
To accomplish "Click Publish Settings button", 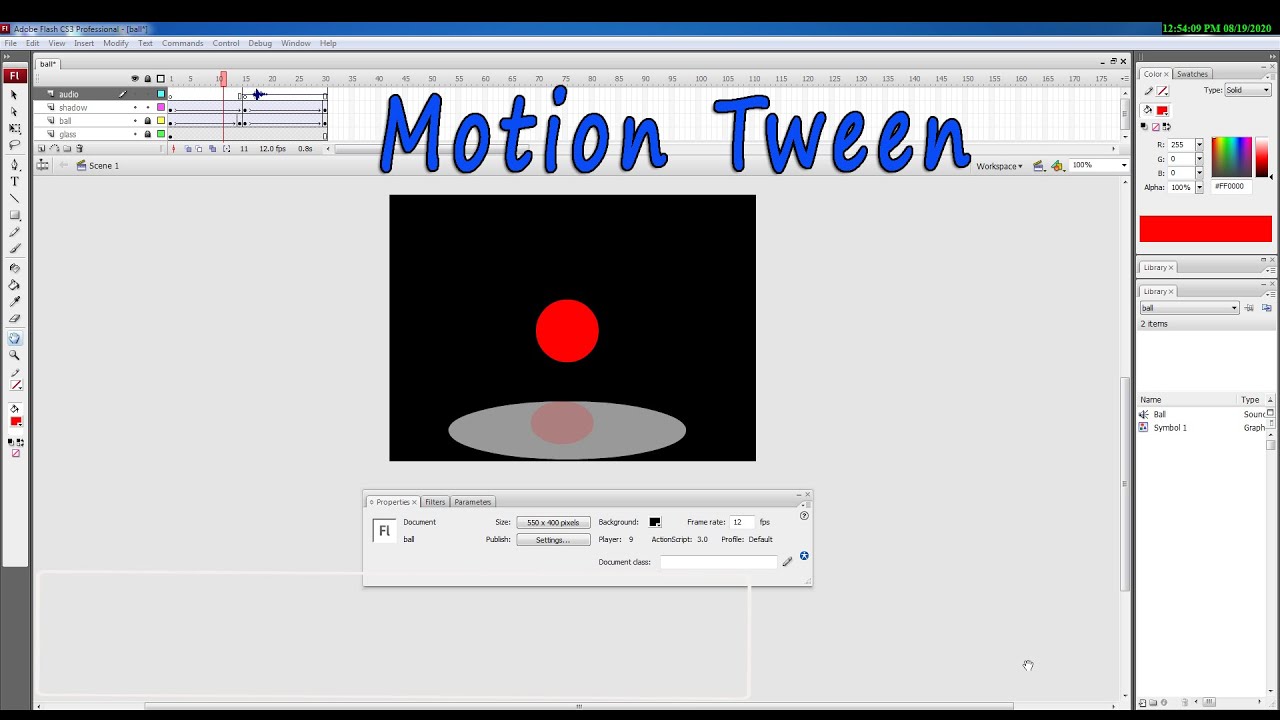I will [x=553, y=540].
